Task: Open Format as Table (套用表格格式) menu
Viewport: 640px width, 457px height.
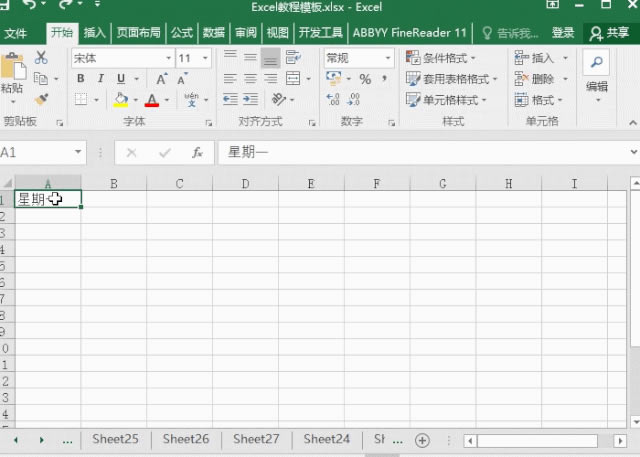Action: coord(451,79)
